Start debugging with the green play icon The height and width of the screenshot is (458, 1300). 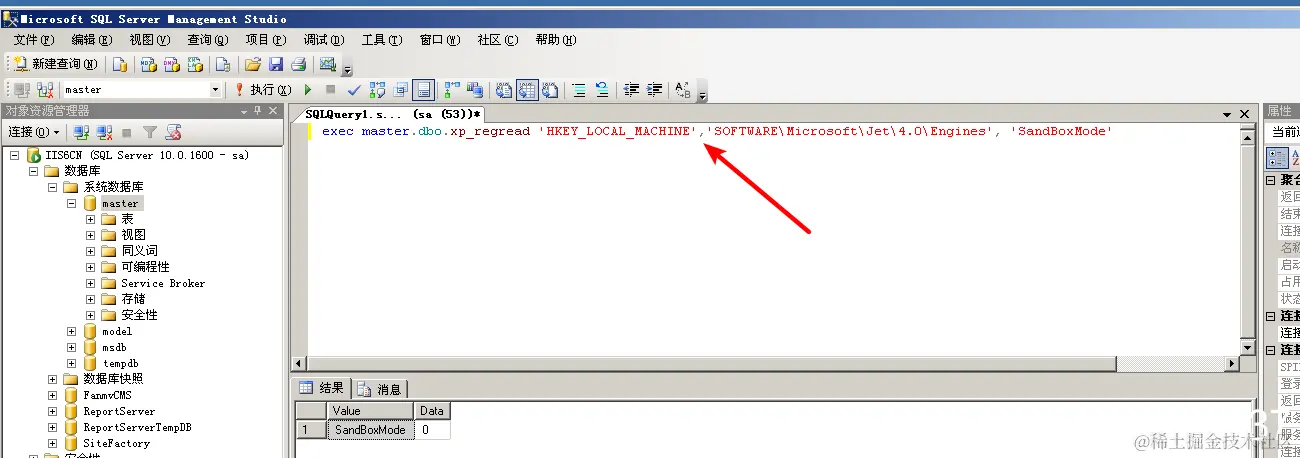(308, 90)
